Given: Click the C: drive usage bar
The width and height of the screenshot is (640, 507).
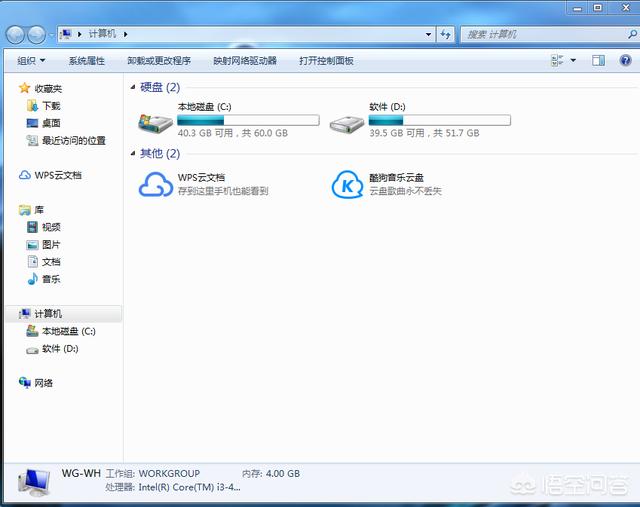Looking at the screenshot, I should pos(248,120).
